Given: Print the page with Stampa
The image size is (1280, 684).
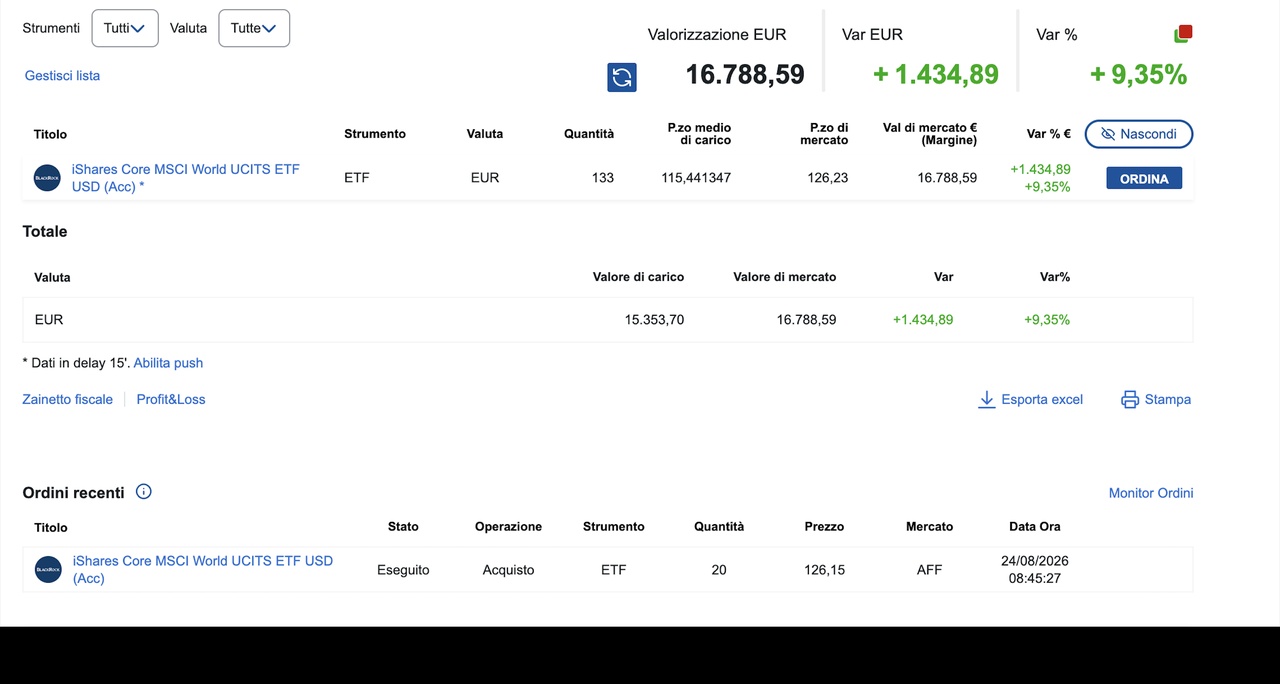Looking at the screenshot, I should point(1156,399).
